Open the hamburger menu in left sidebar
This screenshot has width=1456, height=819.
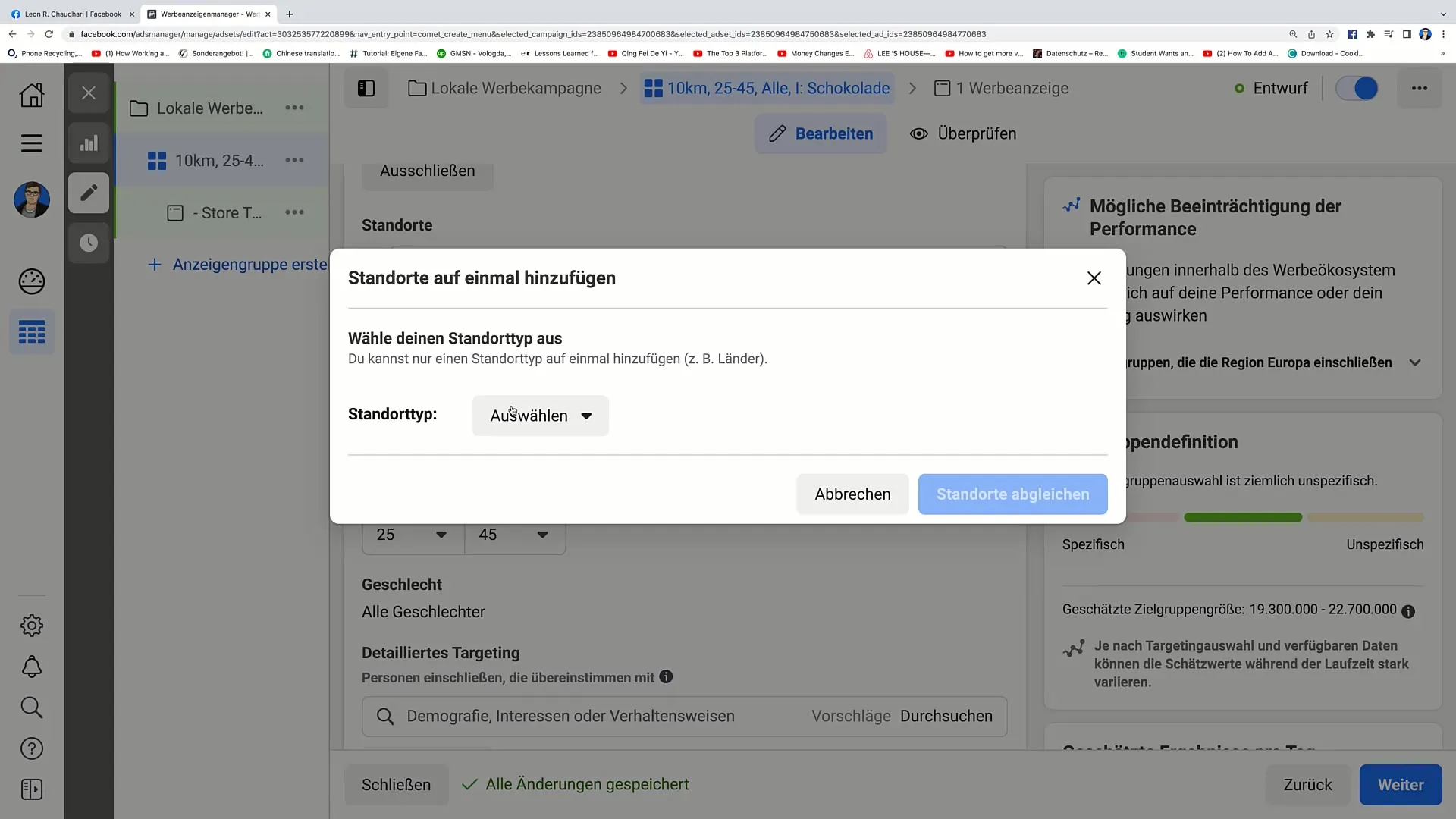click(32, 143)
